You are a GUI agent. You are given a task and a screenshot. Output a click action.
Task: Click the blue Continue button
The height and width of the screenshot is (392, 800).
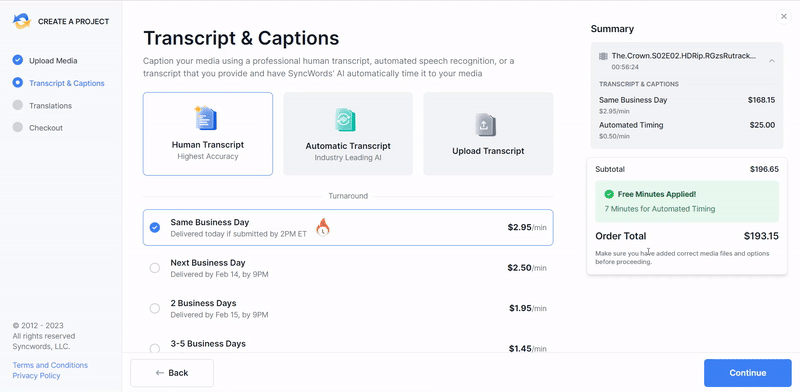pyautogui.click(x=747, y=373)
